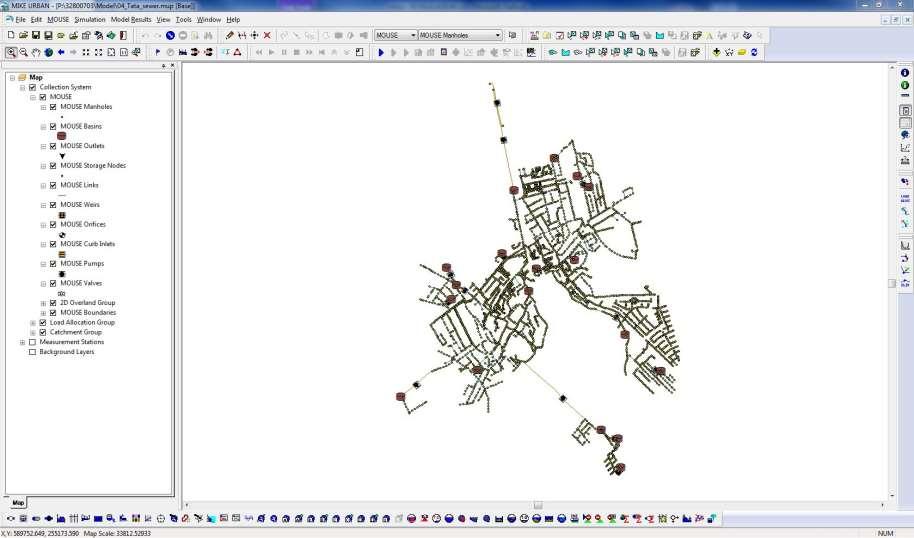Collapse the MOUSE group node
The image size is (914, 538).
[x=33, y=97]
